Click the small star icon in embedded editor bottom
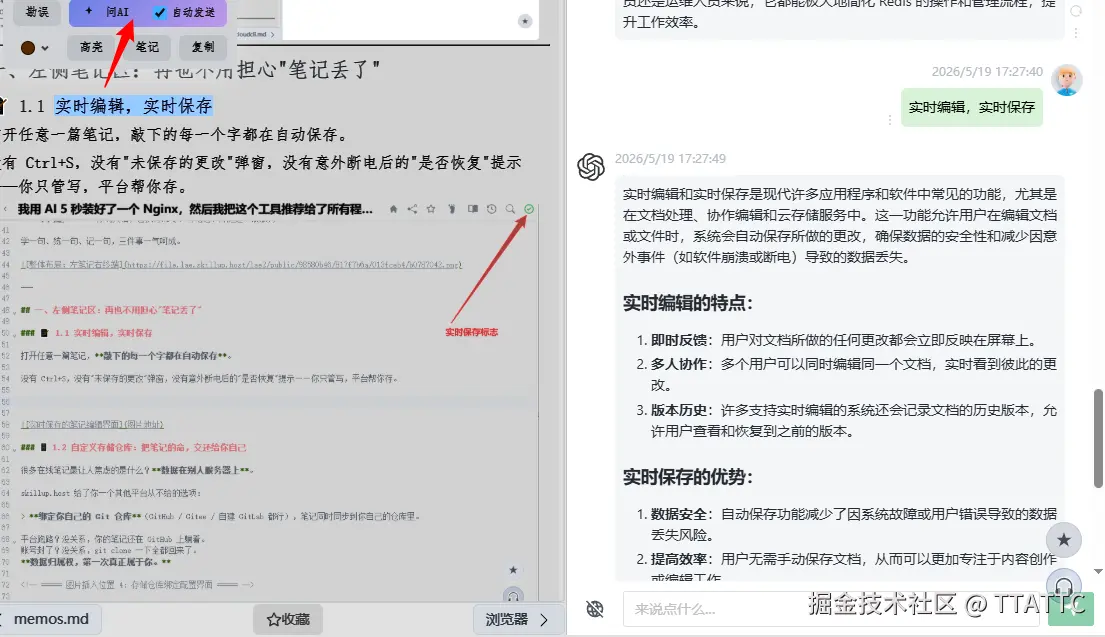 click(513, 569)
